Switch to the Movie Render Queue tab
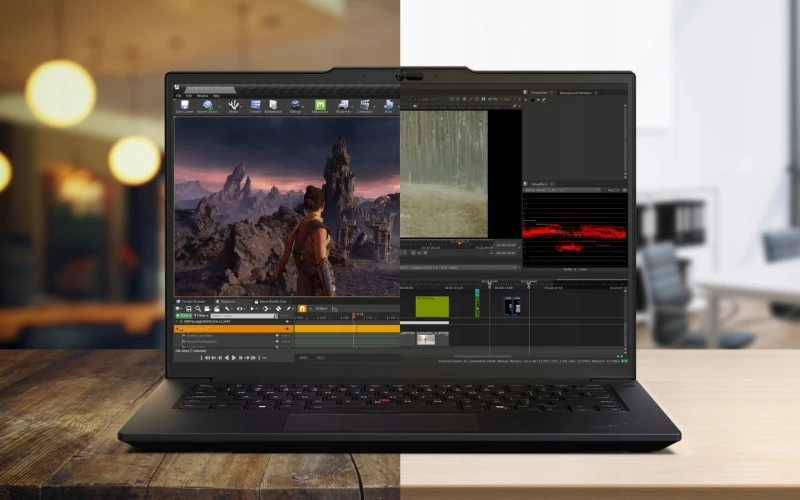This screenshot has width=800, height=500. pos(271,302)
